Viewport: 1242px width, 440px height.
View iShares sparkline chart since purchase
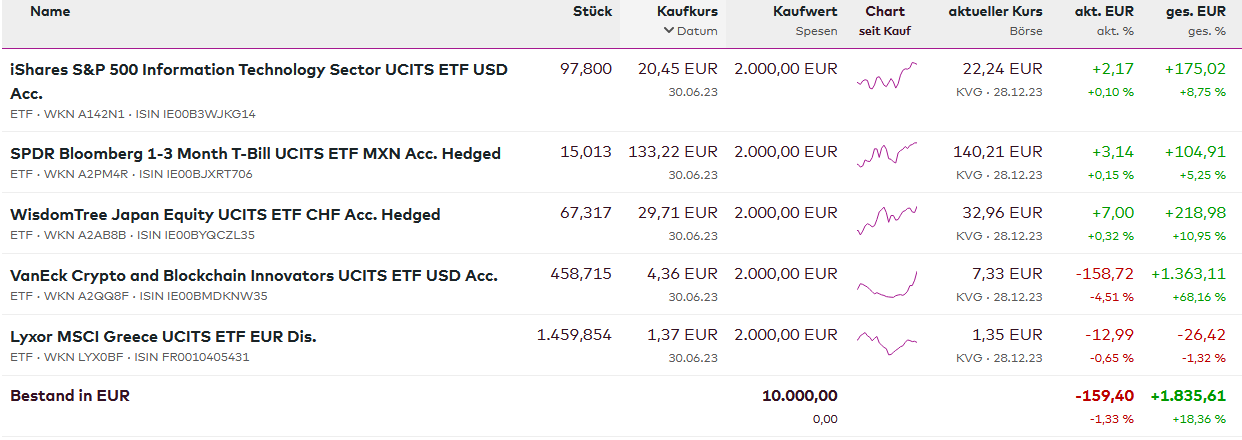(886, 77)
